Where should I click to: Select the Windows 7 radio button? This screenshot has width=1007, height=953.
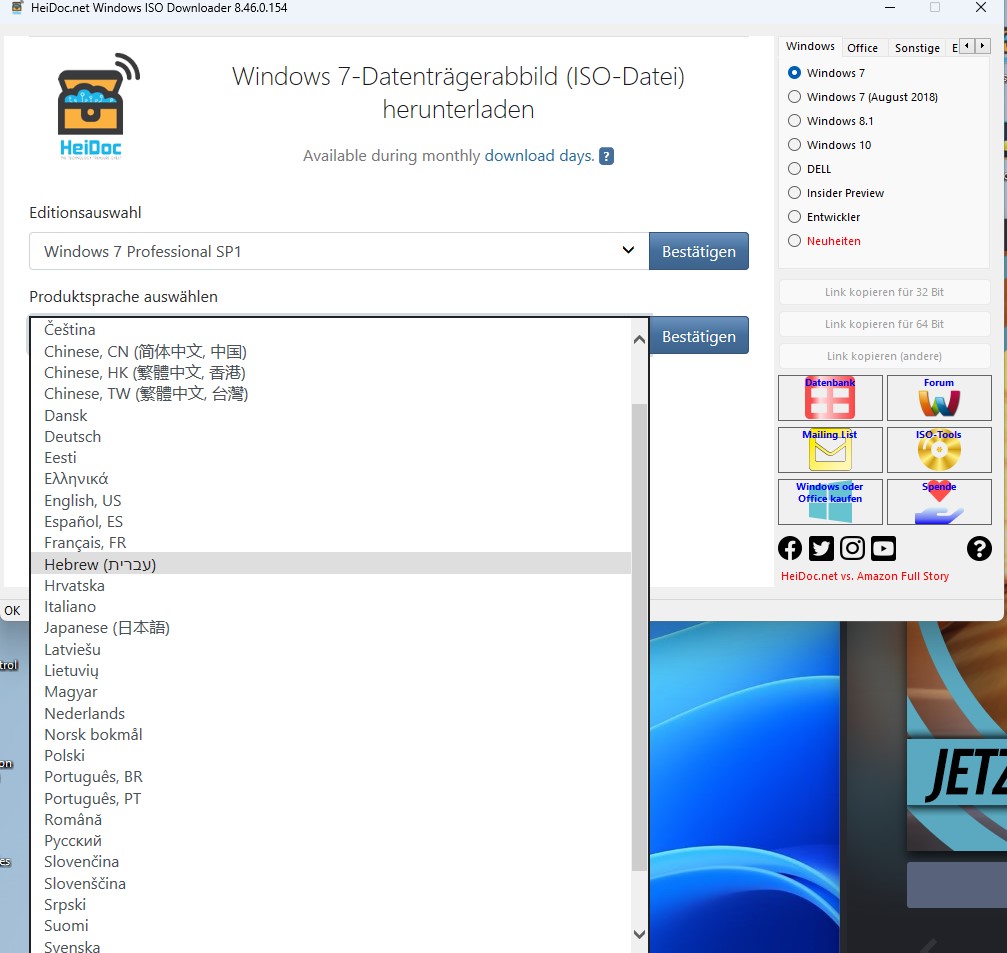coord(794,73)
